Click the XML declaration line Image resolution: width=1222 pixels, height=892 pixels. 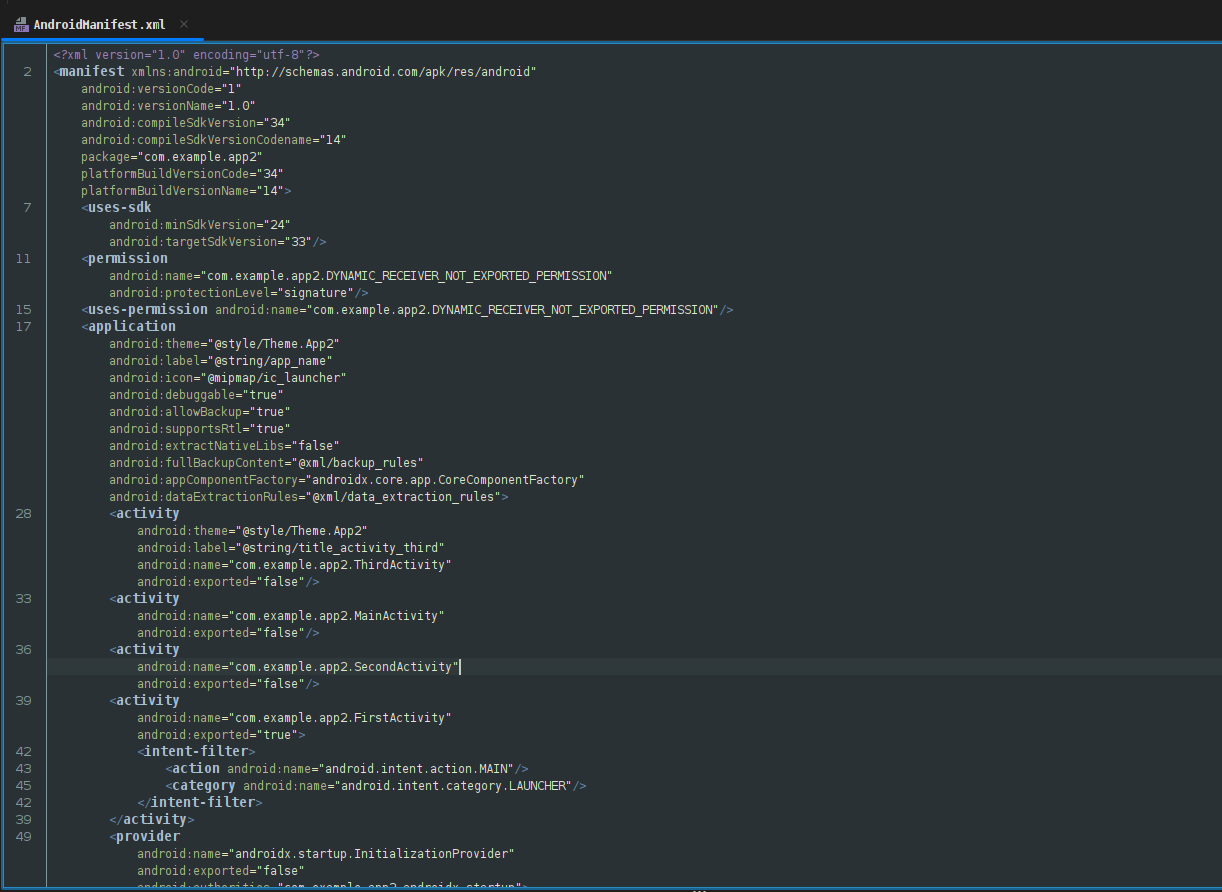pyautogui.click(x=186, y=55)
